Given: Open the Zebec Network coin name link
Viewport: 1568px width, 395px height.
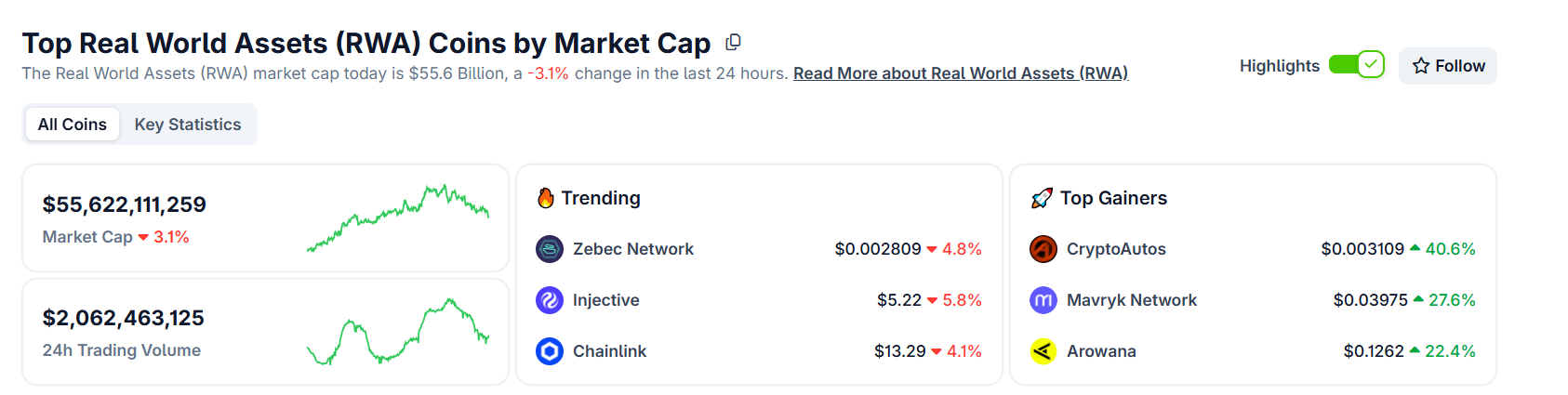Looking at the screenshot, I should [633, 249].
